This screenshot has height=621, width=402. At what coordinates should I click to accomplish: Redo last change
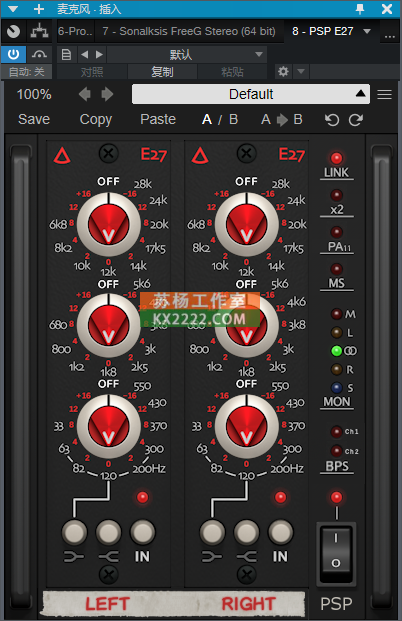coord(356,120)
